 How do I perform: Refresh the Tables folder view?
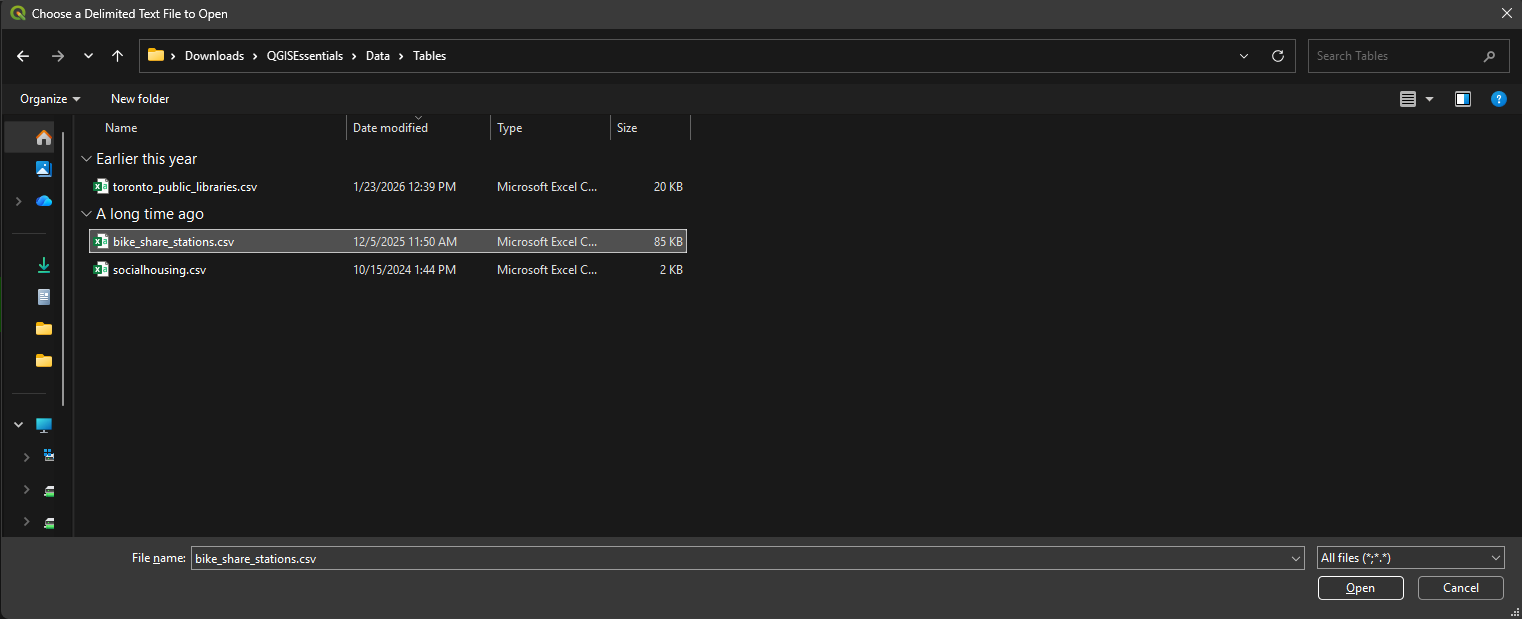(x=1277, y=56)
